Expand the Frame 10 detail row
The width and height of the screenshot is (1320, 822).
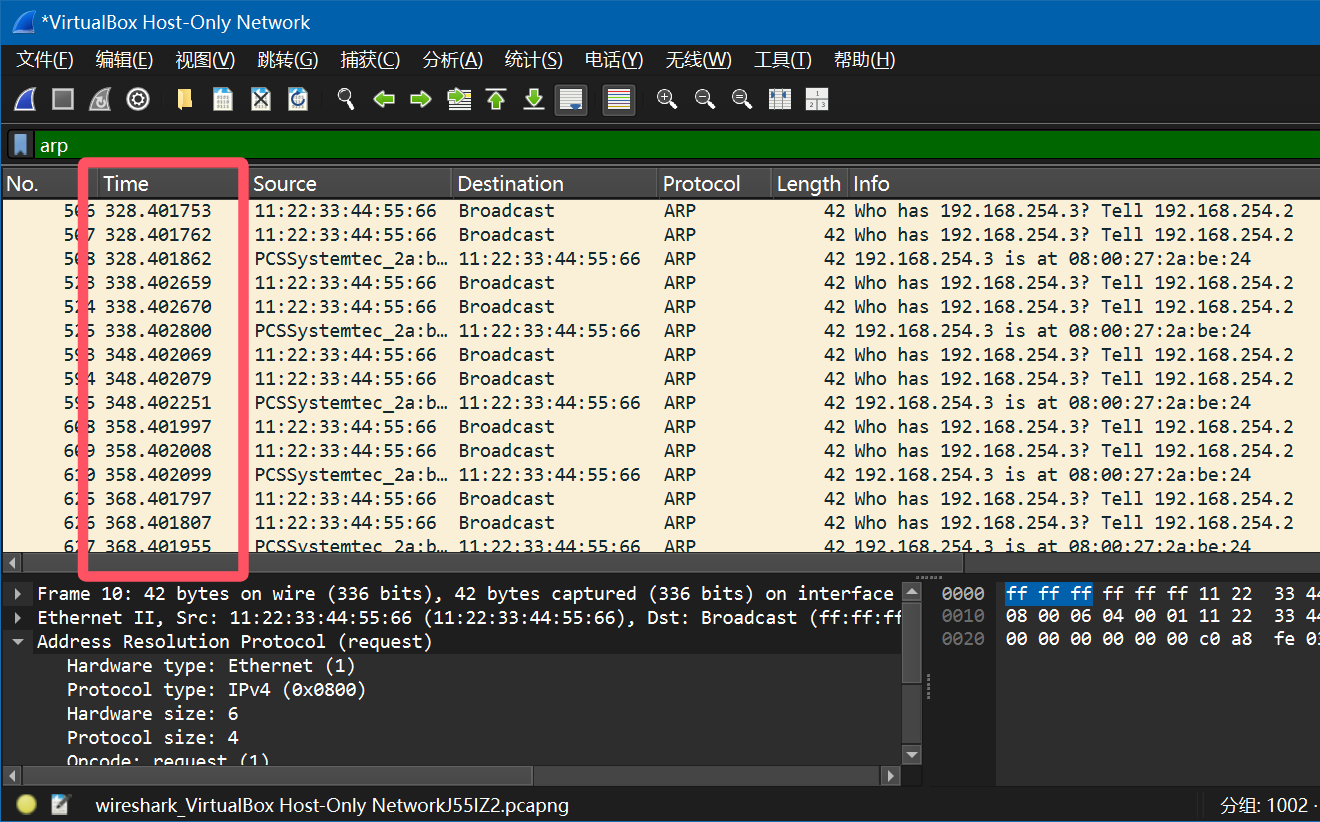[18, 594]
